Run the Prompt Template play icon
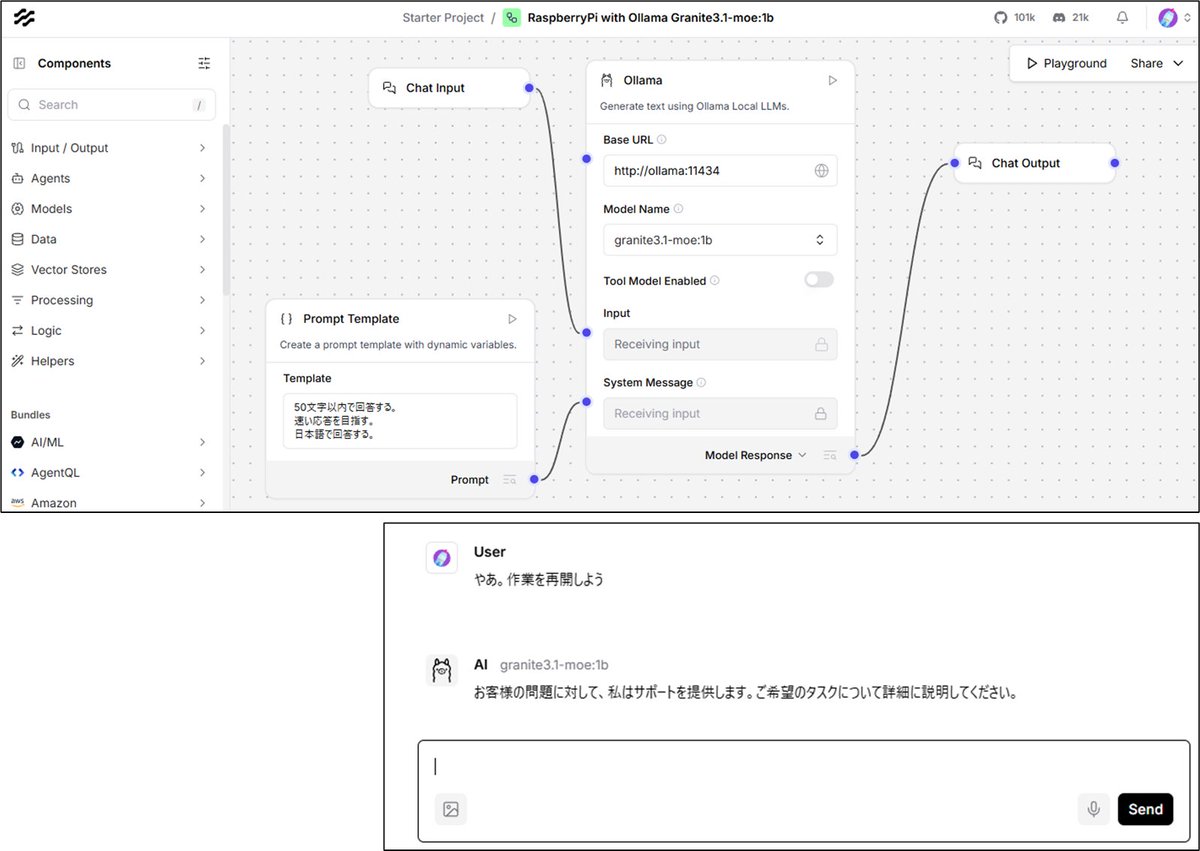The height and width of the screenshot is (851, 1200). [x=512, y=319]
